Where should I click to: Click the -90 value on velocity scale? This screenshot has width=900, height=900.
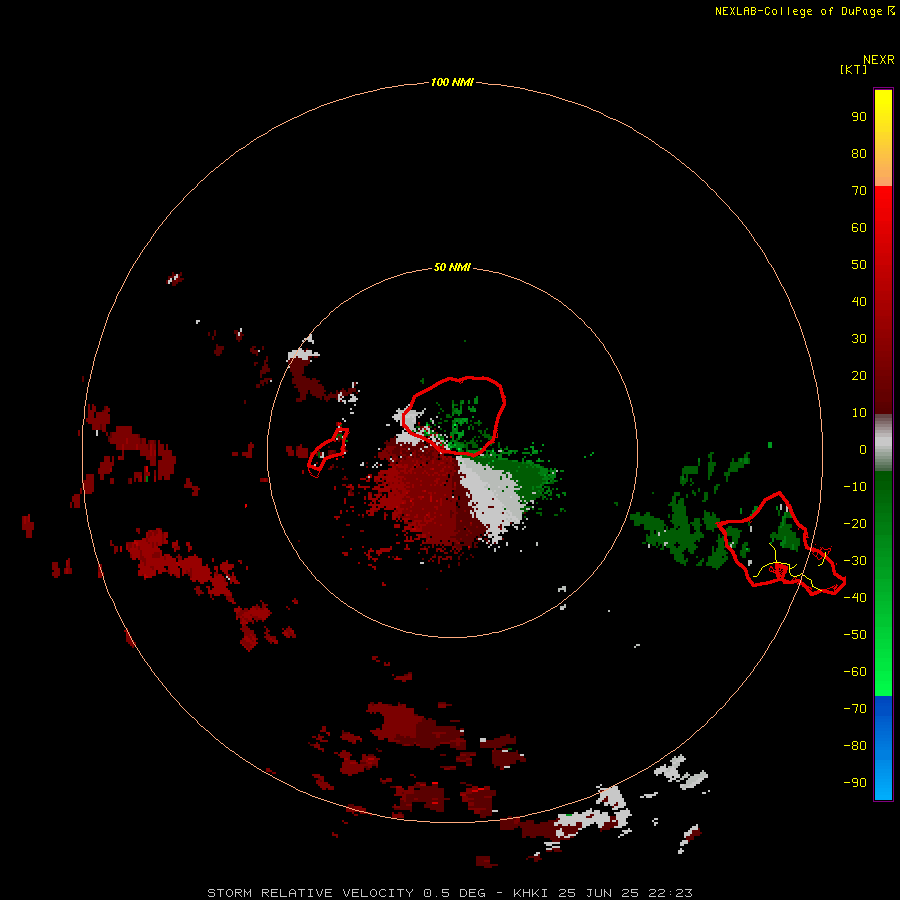tap(855, 782)
